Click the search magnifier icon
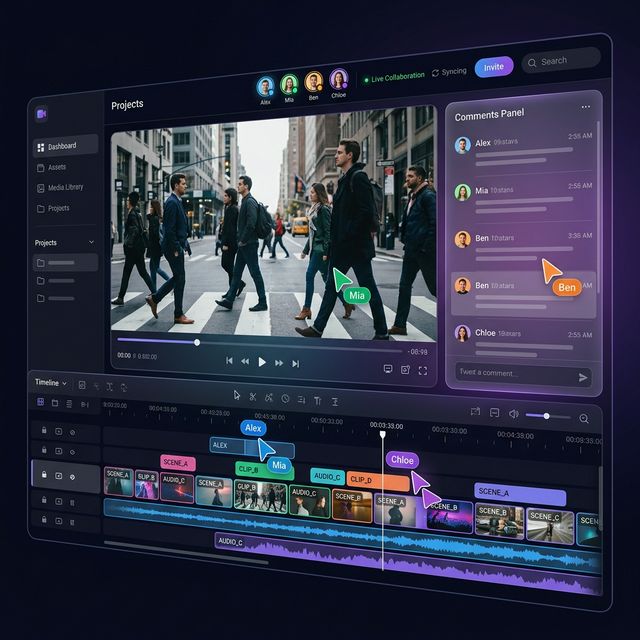The height and width of the screenshot is (640, 640). (532, 63)
